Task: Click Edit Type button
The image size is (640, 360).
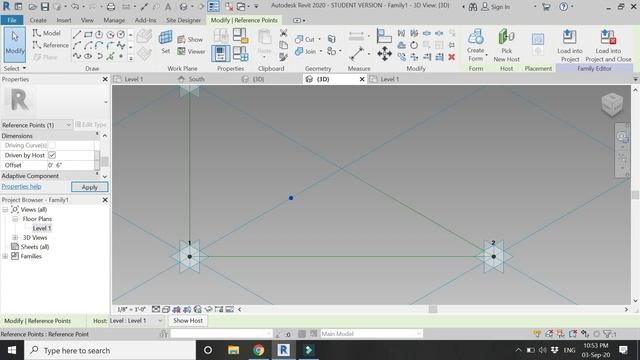Action: 91,124
